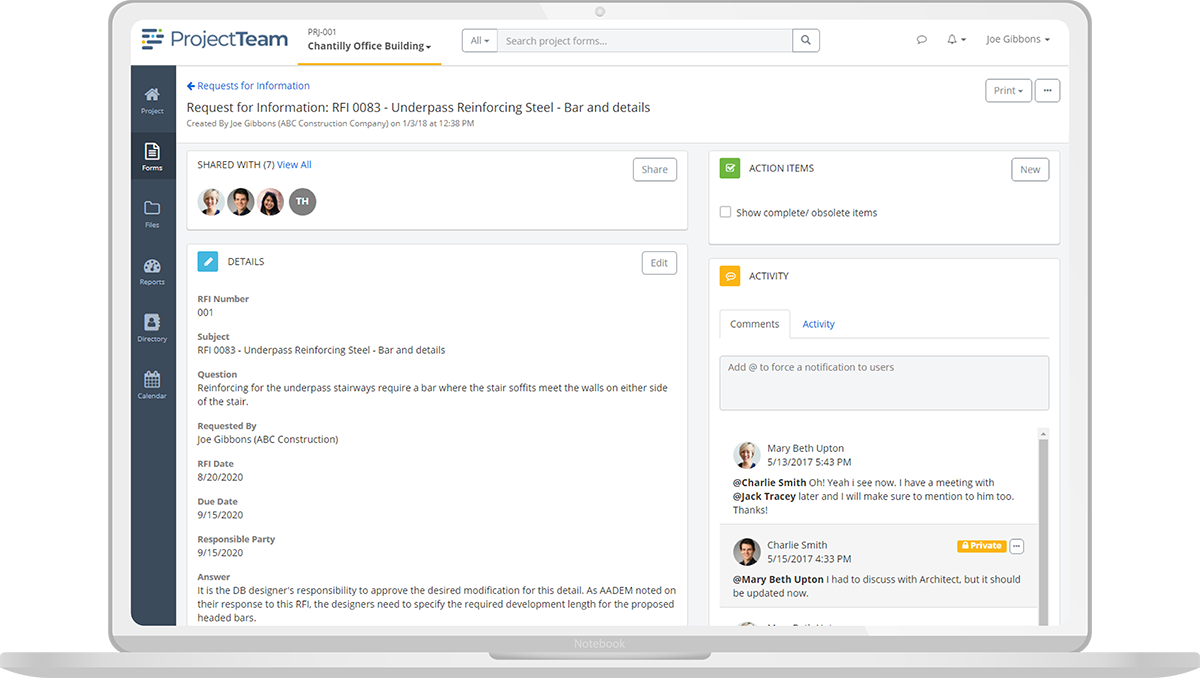
Task: Click the second shared user avatar in suit
Action: [241, 202]
